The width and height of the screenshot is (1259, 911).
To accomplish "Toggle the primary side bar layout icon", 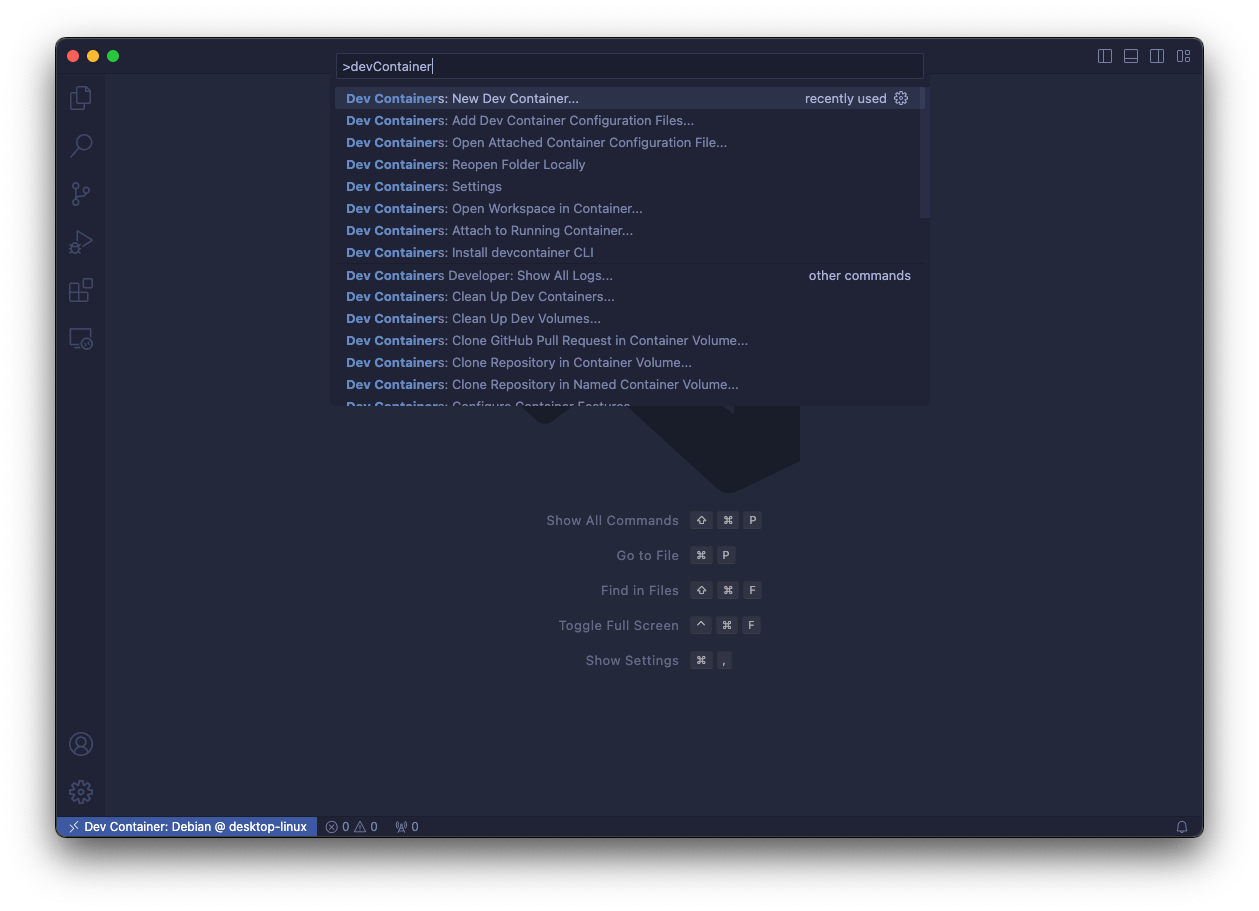I will tap(1105, 56).
